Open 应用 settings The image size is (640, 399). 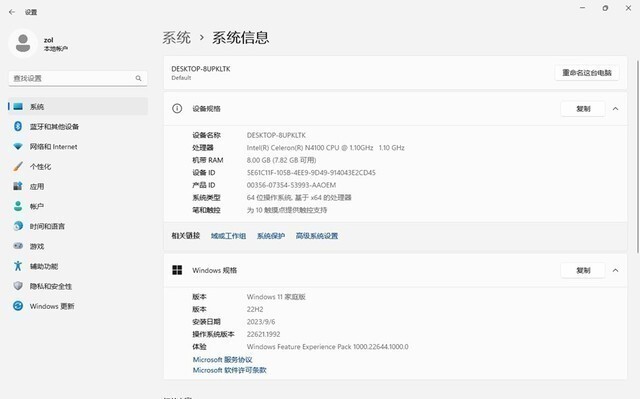78,186
